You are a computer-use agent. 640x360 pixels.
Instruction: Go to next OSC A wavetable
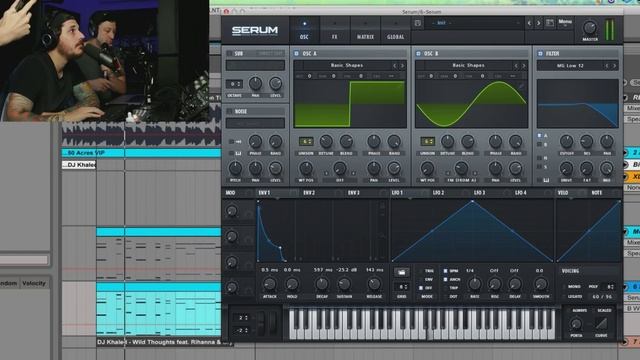click(402, 66)
